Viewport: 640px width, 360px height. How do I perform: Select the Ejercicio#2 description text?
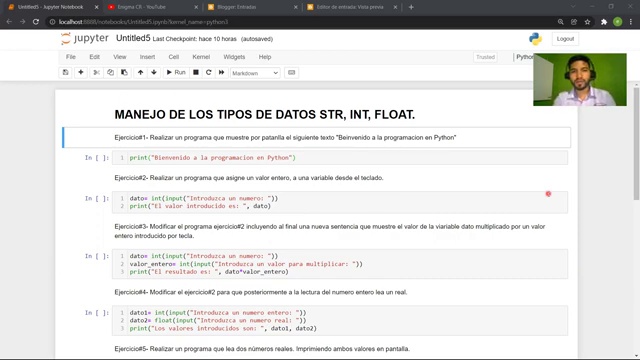(x=249, y=178)
